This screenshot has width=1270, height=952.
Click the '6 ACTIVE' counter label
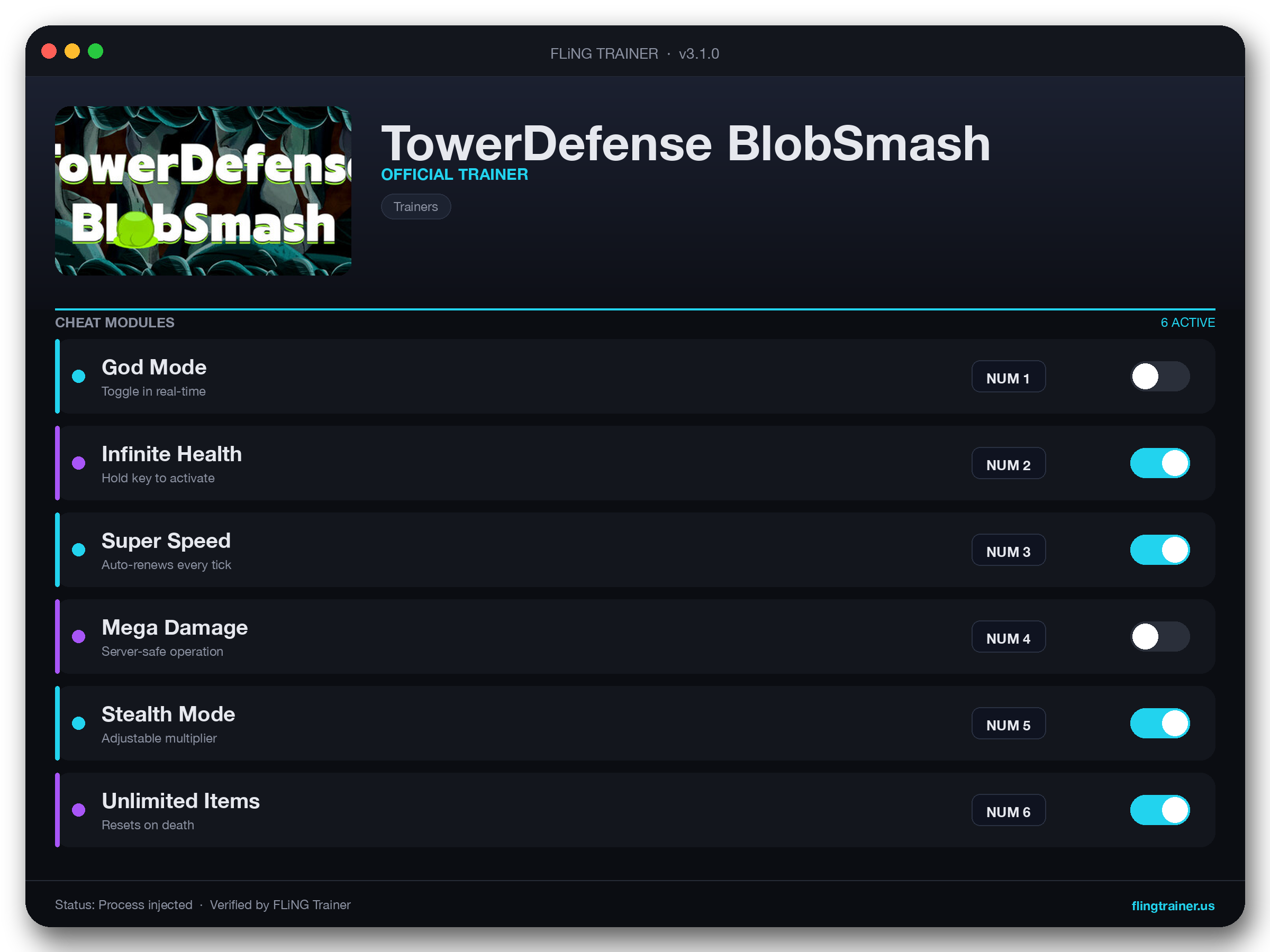(1187, 323)
